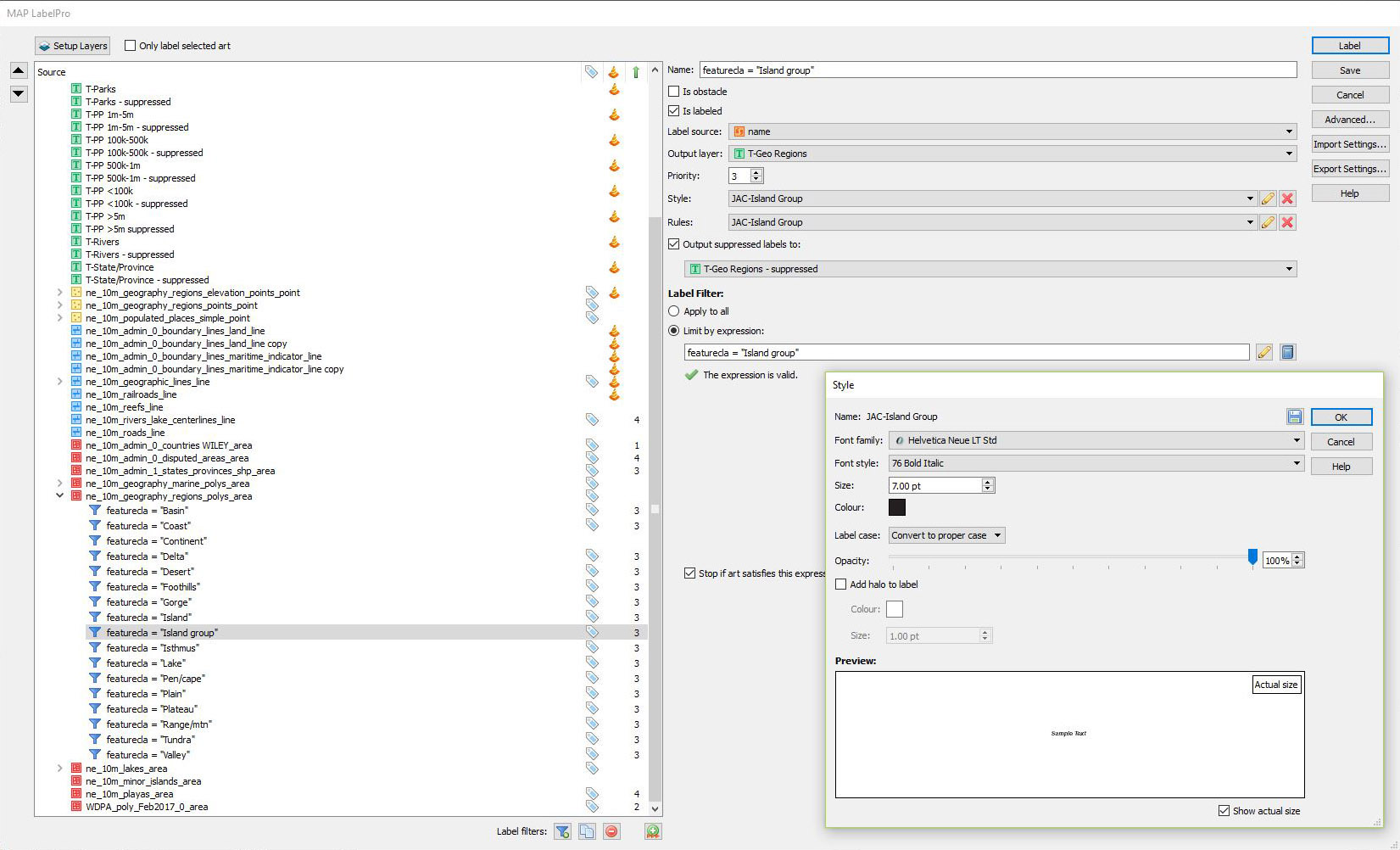The height and width of the screenshot is (850, 1400).
Task: Untick the Show actual size checkbox
Action: [1224, 811]
